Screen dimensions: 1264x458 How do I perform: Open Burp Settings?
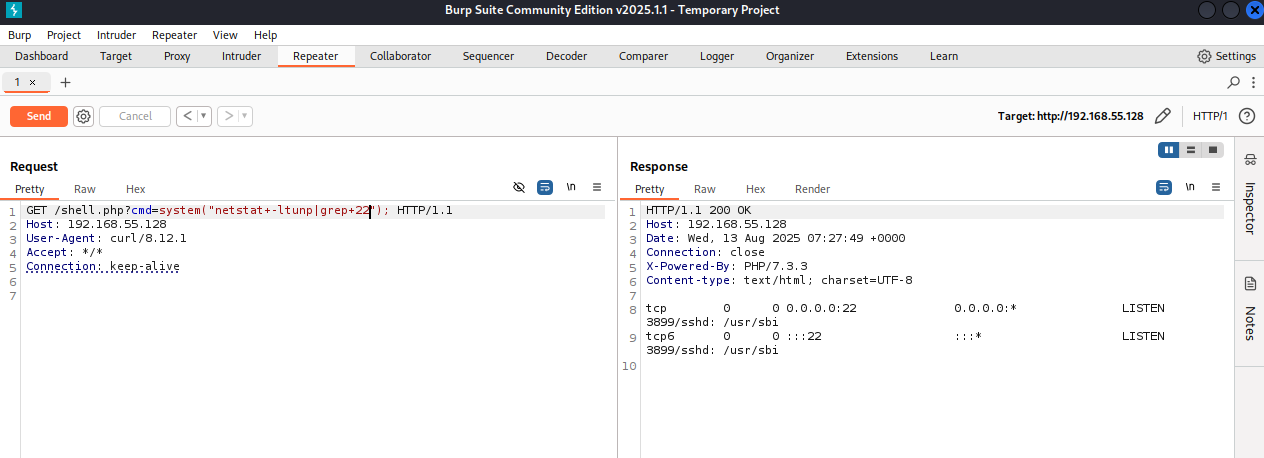click(1226, 56)
